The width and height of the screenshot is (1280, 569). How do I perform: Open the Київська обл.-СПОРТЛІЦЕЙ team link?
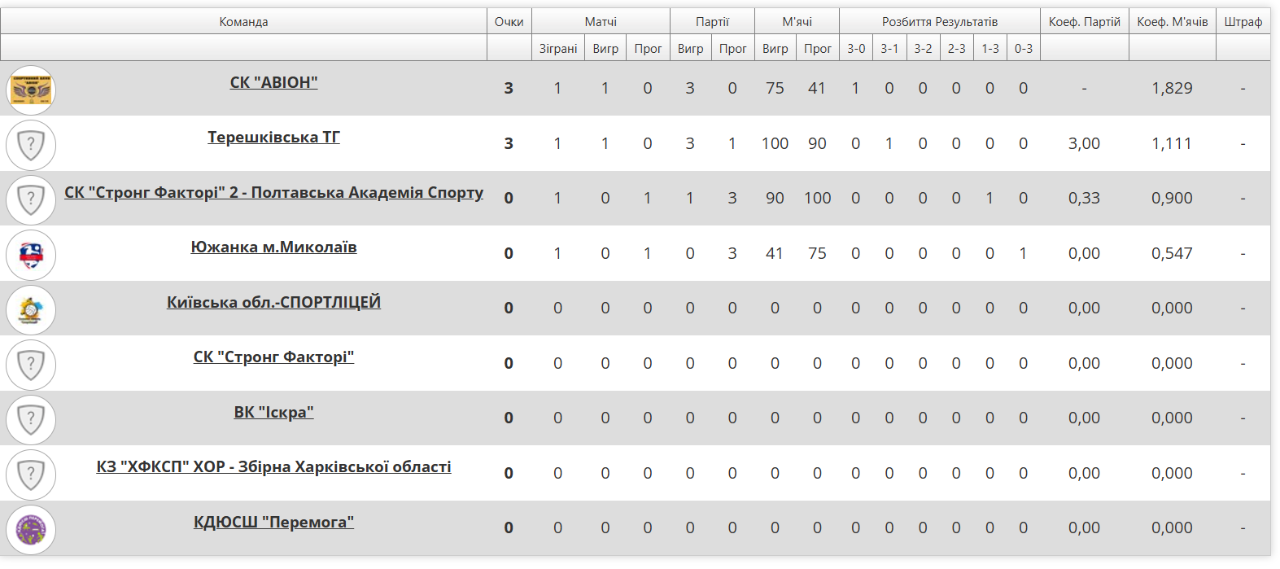pos(273,303)
